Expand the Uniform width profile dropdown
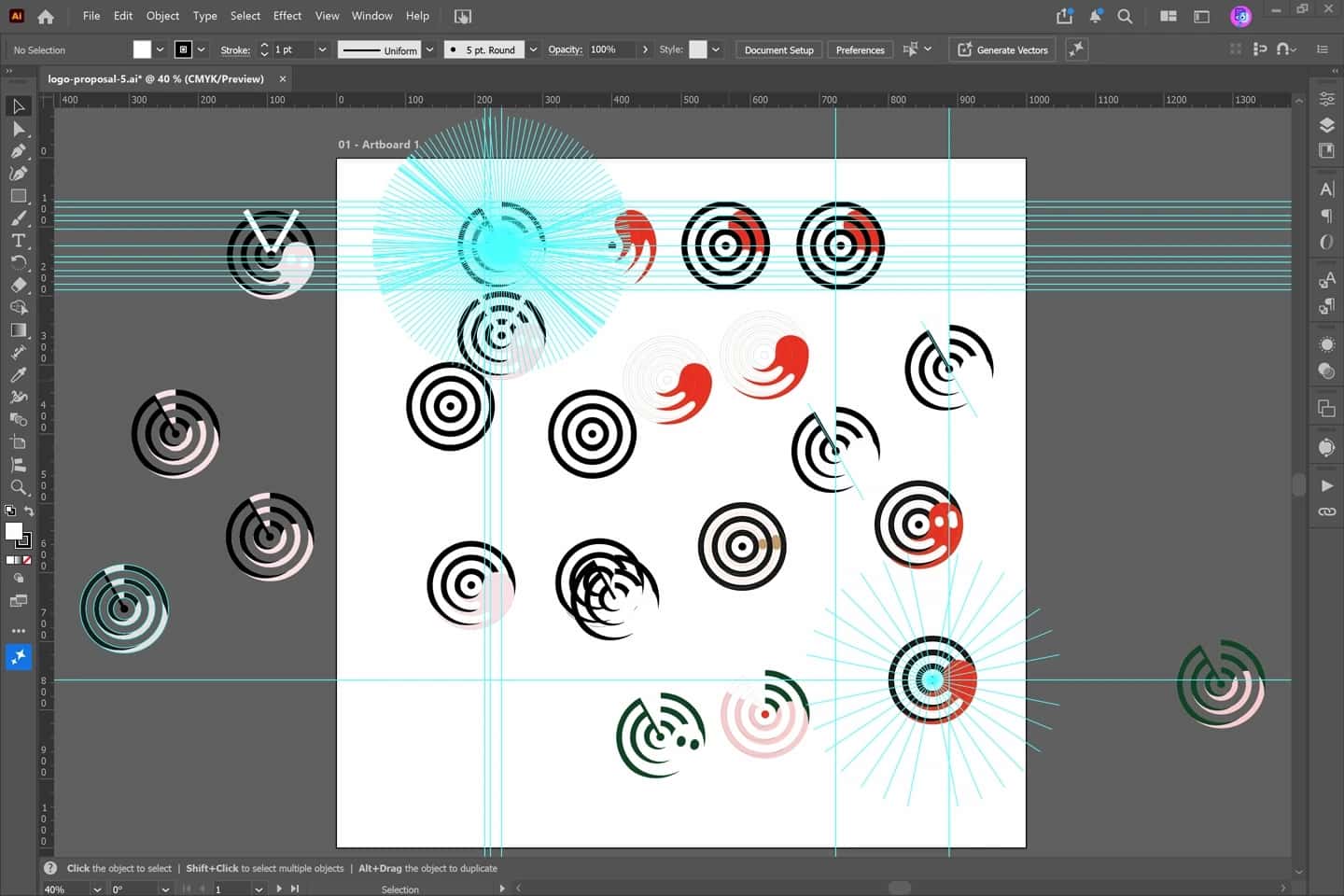This screenshot has height=896, width=1344. (429, 49)
